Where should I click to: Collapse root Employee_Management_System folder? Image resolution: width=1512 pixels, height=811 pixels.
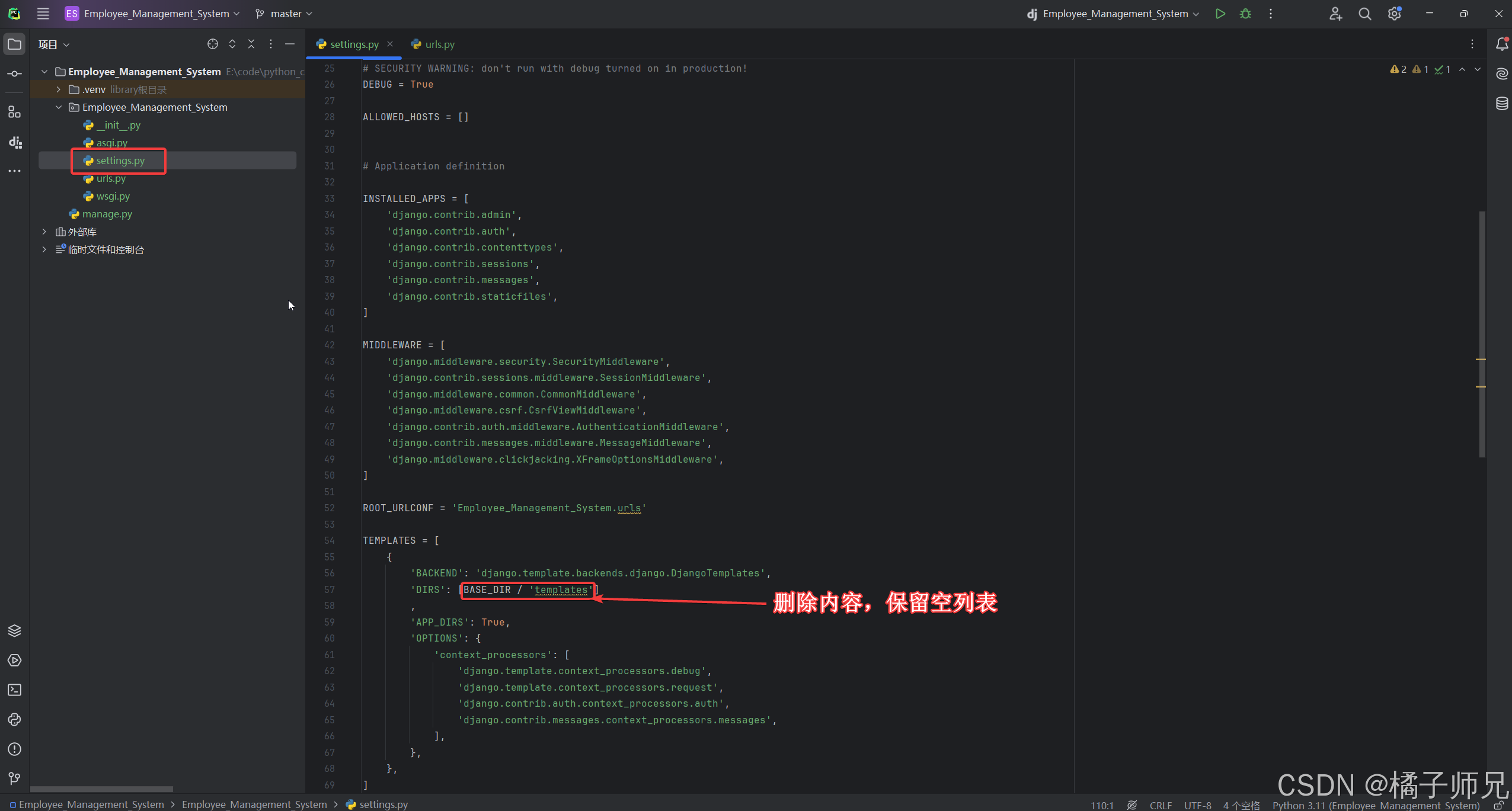[44, 72]
